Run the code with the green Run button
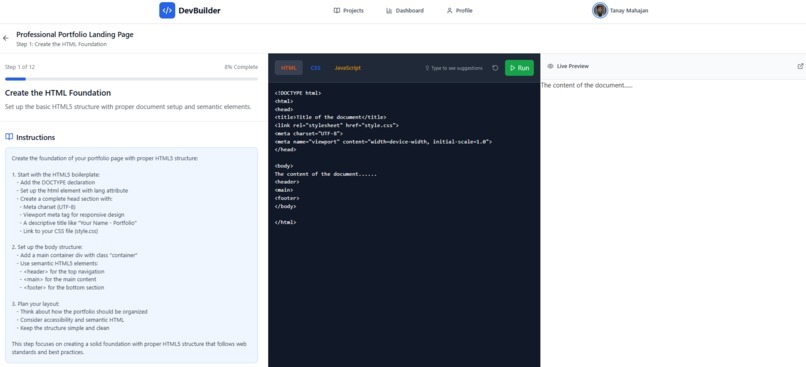This screenshot has width=806, height=367. tap(519, 68)
